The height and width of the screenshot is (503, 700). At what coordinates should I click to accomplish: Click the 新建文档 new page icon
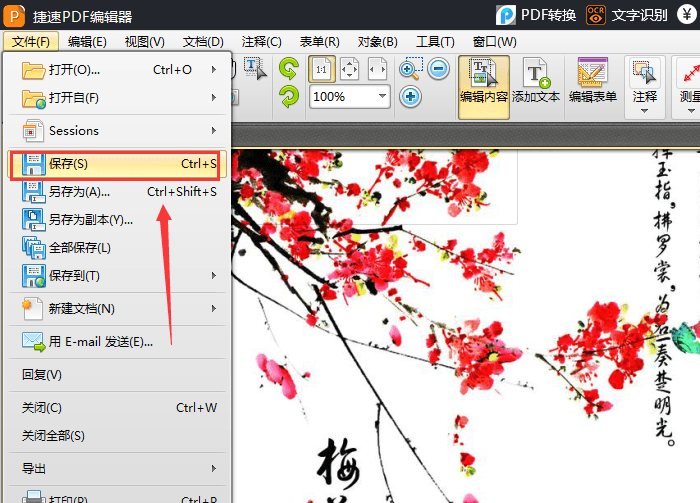33,309
